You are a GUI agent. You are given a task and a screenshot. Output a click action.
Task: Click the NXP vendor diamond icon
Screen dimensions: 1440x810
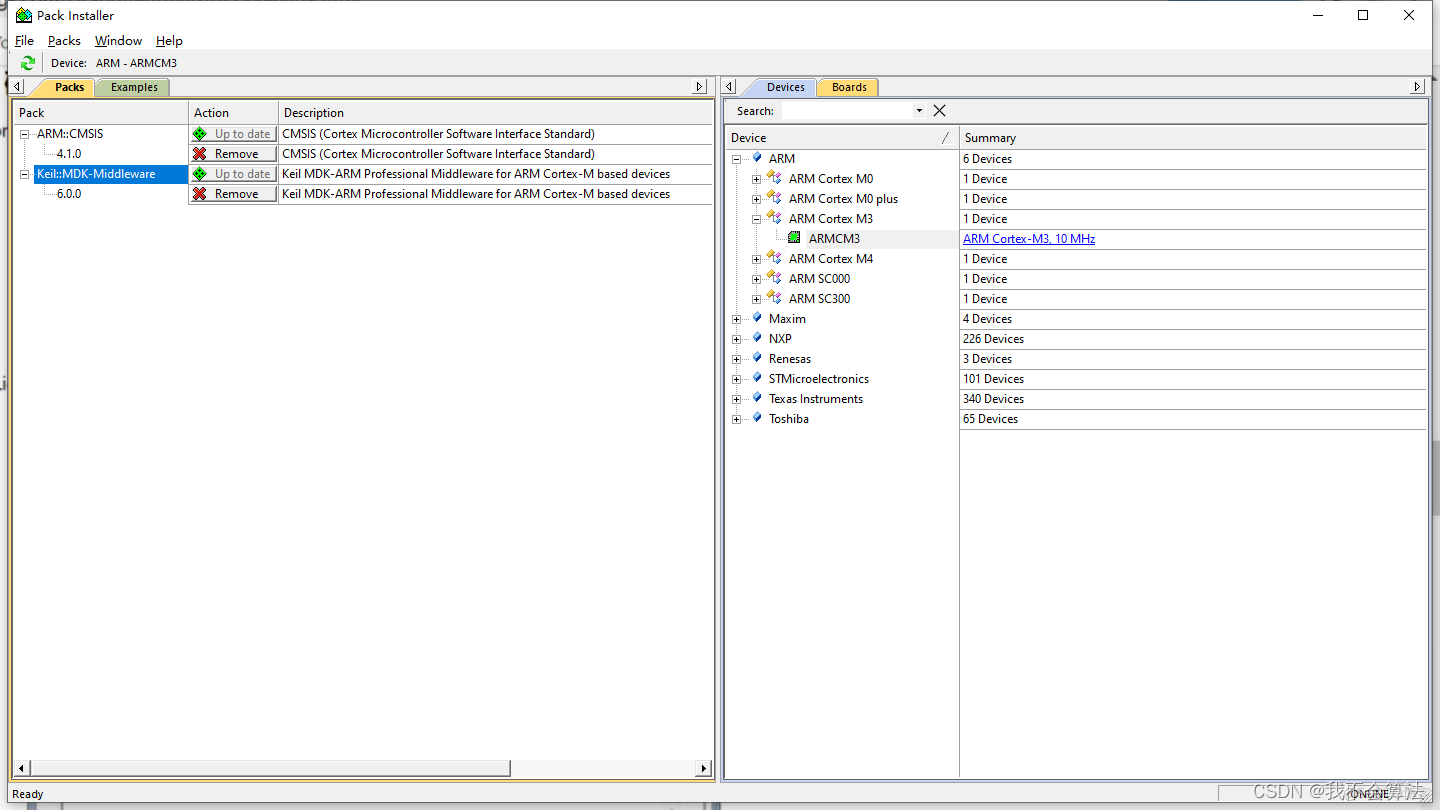(x=757, y=337)
